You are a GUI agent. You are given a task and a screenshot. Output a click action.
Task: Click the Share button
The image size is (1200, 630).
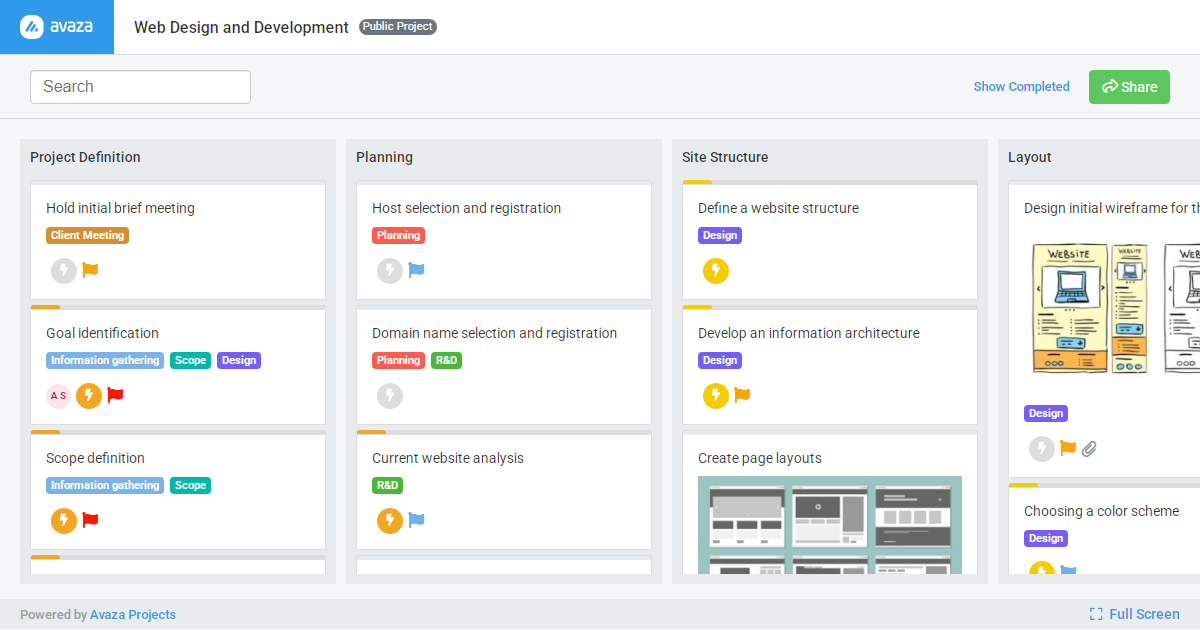[1129, 87]
